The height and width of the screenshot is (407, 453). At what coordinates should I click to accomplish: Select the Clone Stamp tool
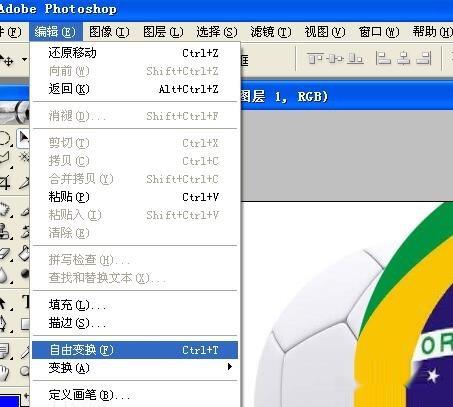pyautogui.click(x=5, y=231)
